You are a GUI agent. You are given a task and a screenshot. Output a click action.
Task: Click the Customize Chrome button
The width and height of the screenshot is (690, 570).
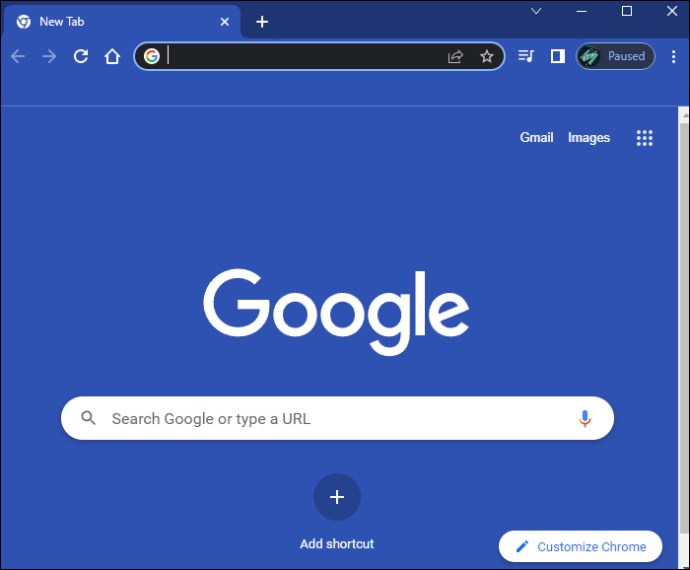(580, 546)
